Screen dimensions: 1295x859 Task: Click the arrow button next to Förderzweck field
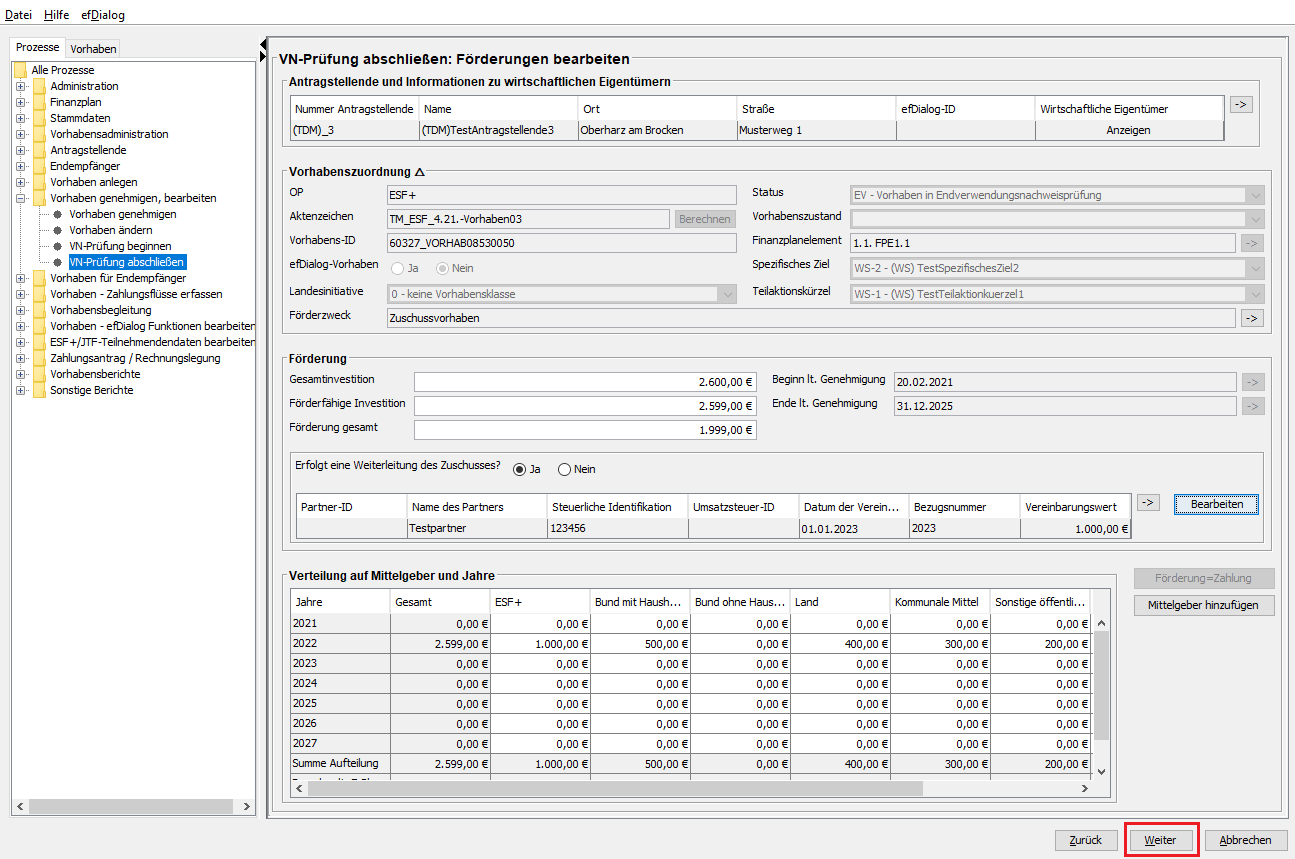(1252, 318)
